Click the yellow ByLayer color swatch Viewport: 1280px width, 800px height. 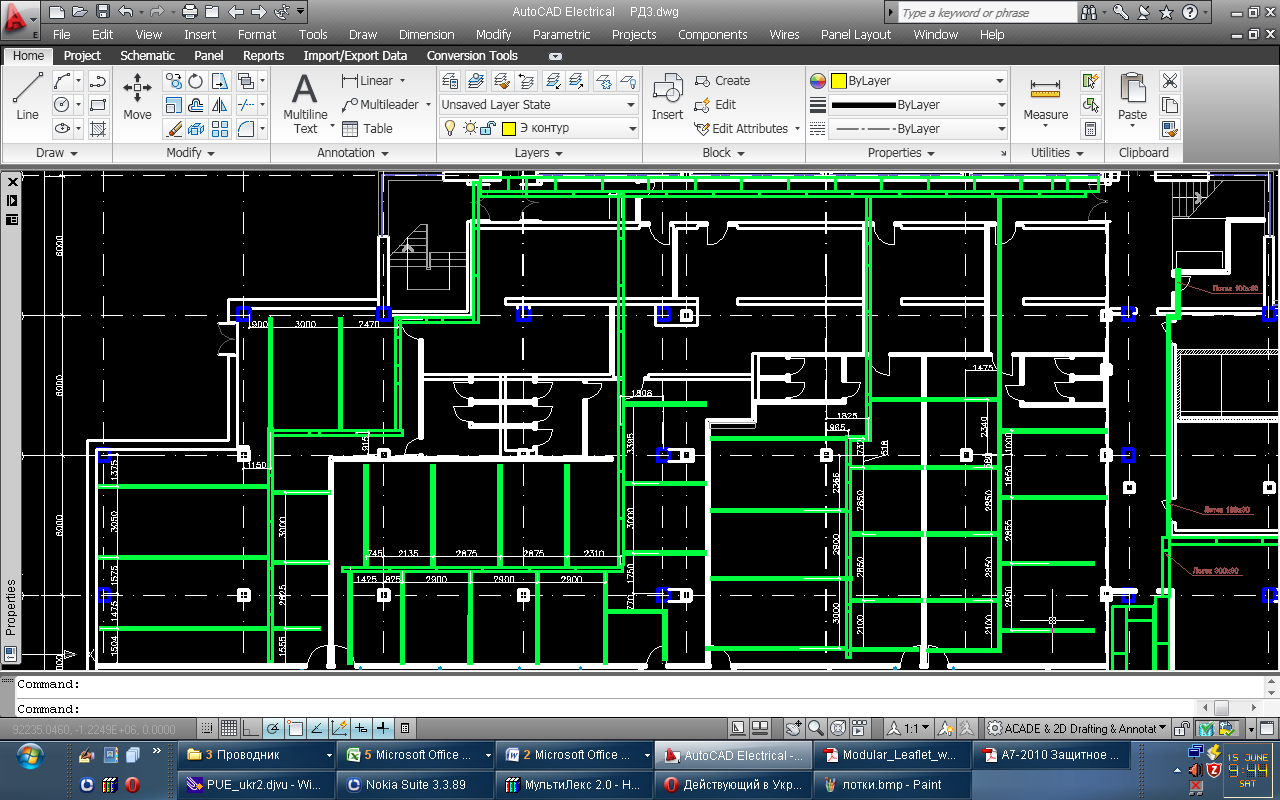click(839, 81)
